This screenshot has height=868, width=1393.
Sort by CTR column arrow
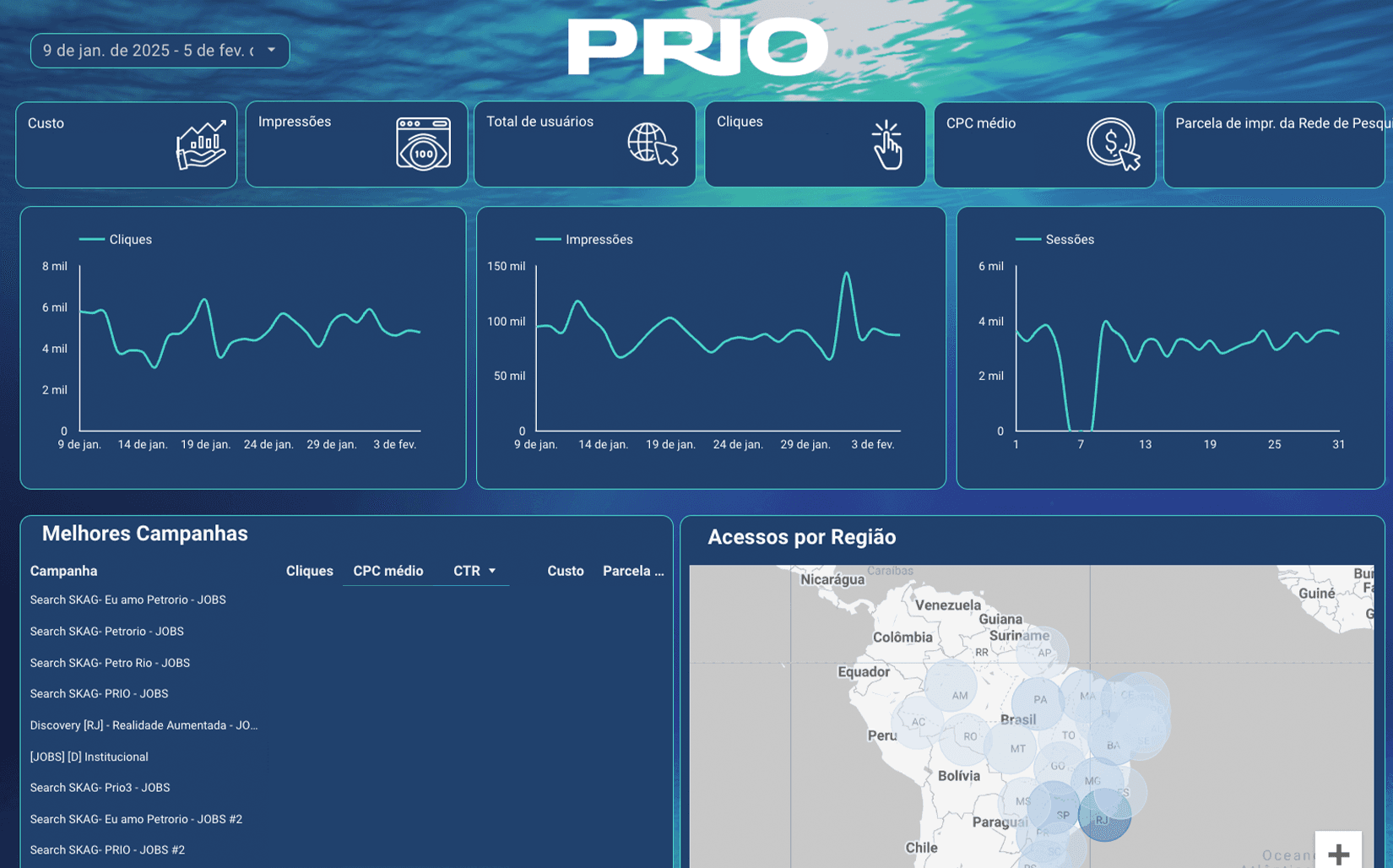tap(492, 571)
